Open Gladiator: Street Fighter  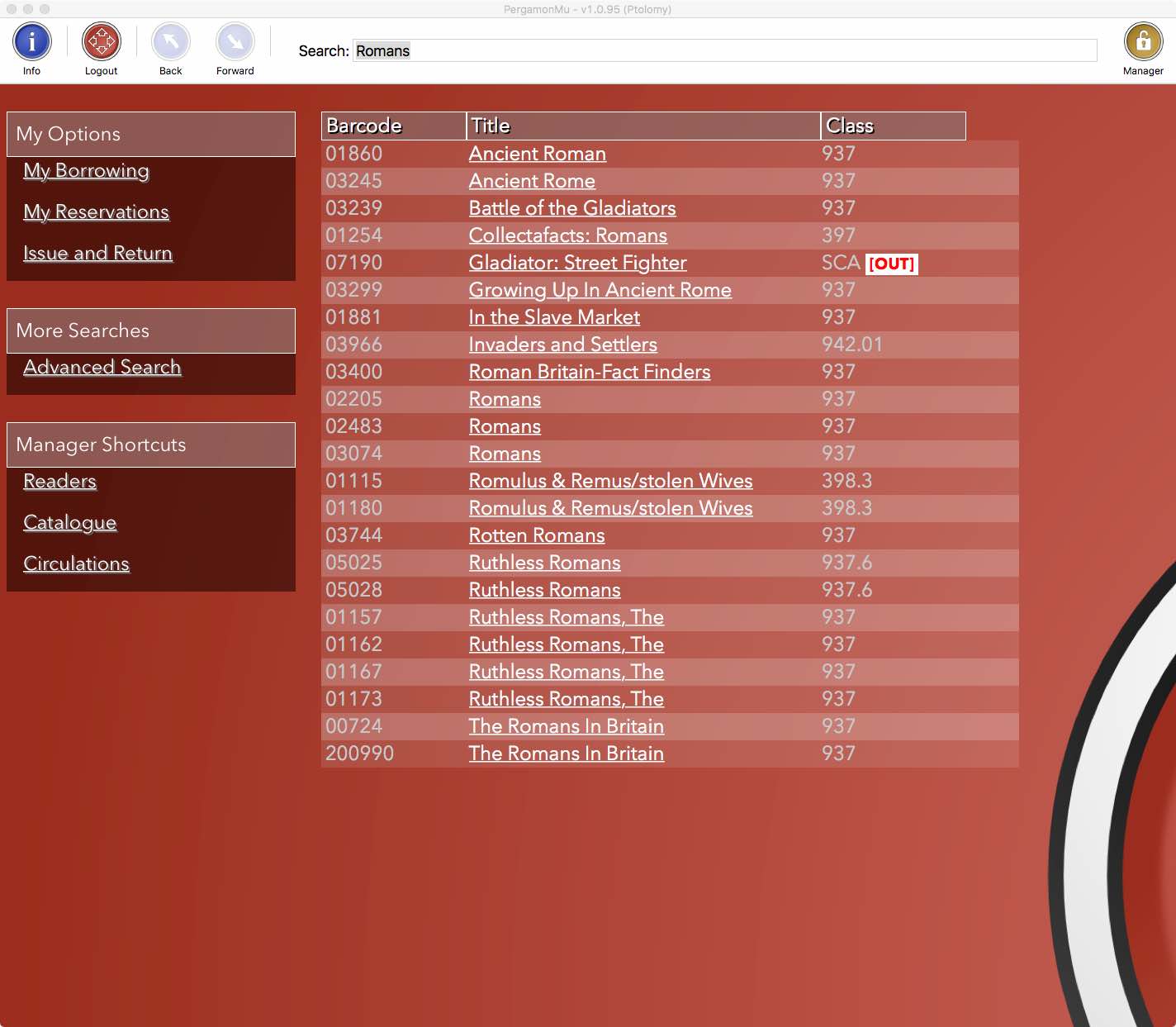(x=578, y=263)
